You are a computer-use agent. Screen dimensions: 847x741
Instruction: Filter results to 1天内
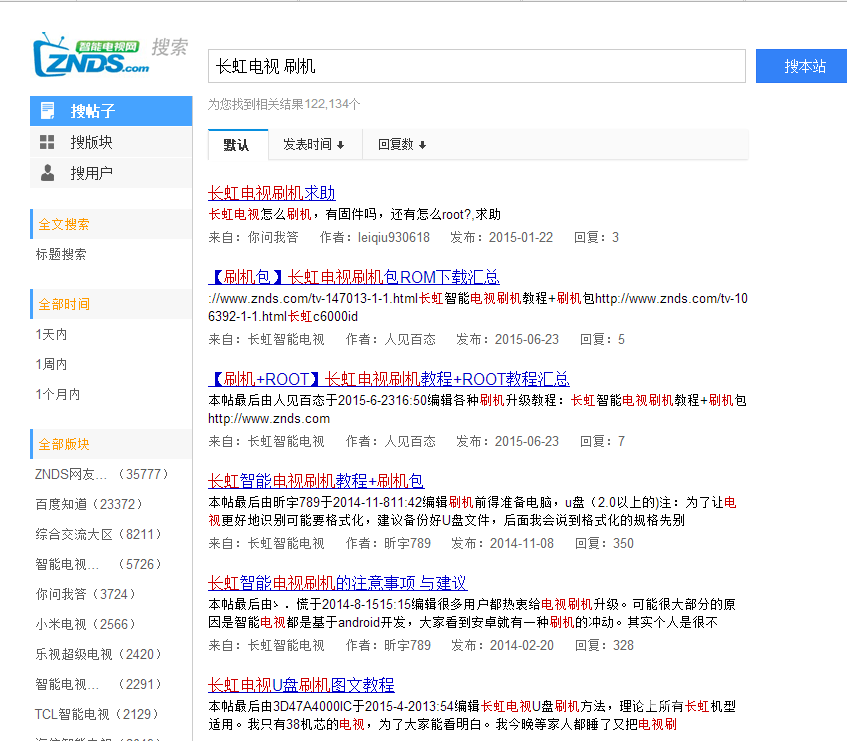coord(51,334)
